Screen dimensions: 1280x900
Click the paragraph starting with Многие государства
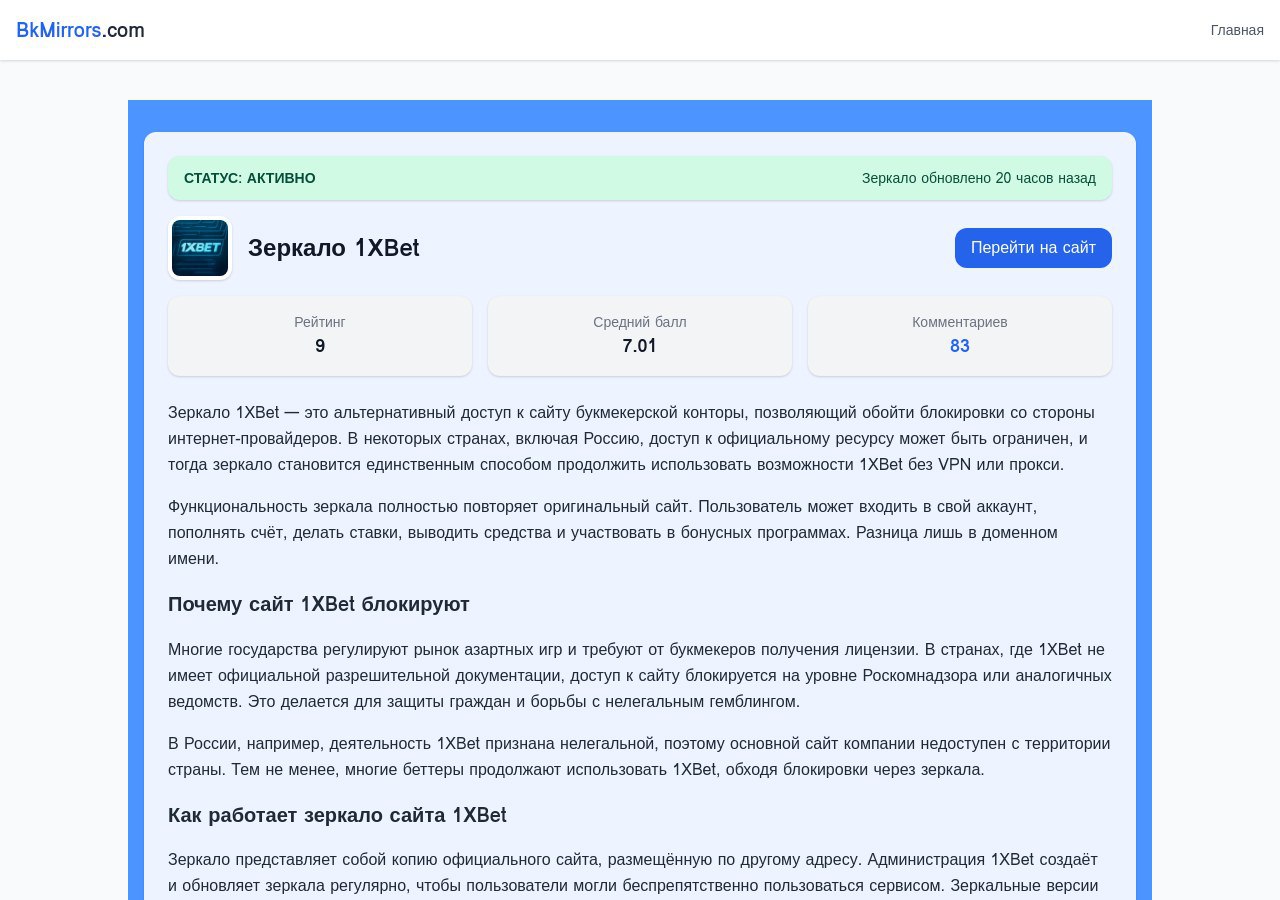tap(640, 675)
